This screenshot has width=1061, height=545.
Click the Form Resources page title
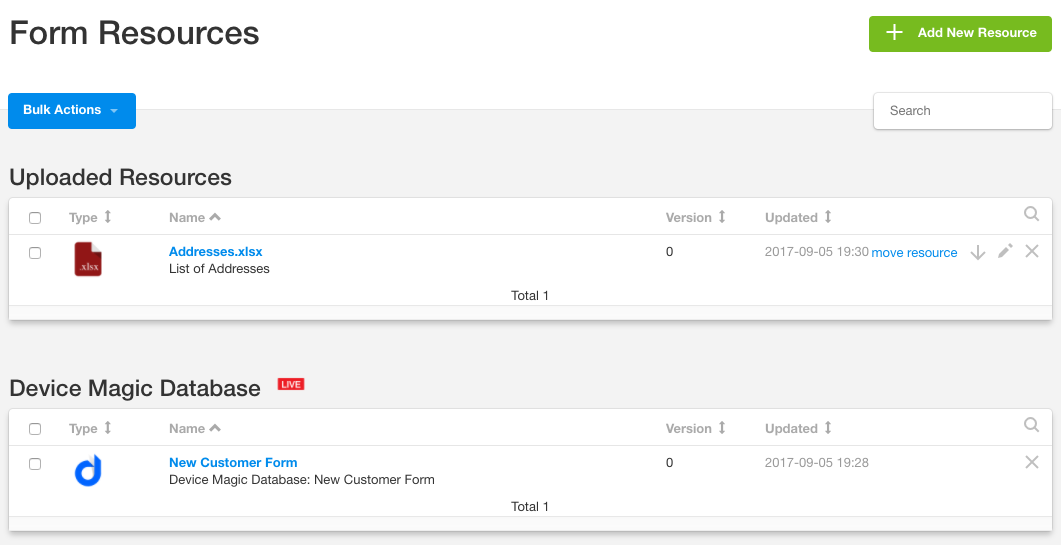click(134, 33)
